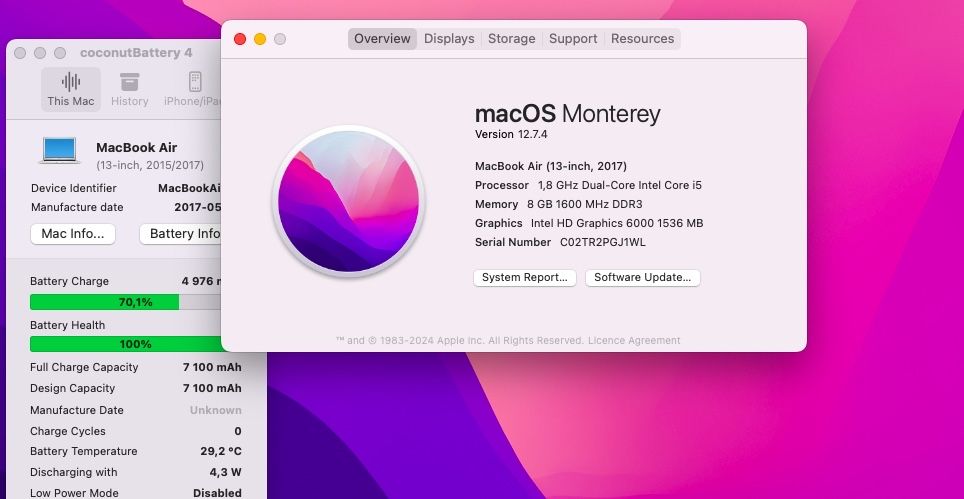Minimize the About This Mac window
The image size is (964, 499).
[x=260, y=39]
